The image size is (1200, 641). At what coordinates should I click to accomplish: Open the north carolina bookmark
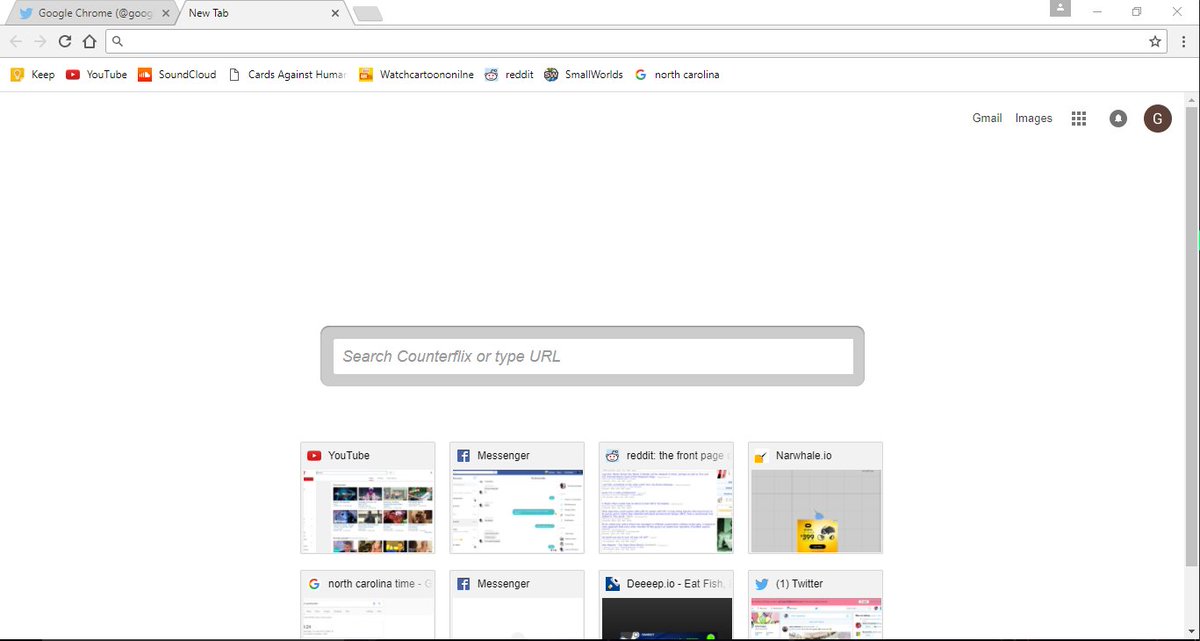[x=677, y=74]
